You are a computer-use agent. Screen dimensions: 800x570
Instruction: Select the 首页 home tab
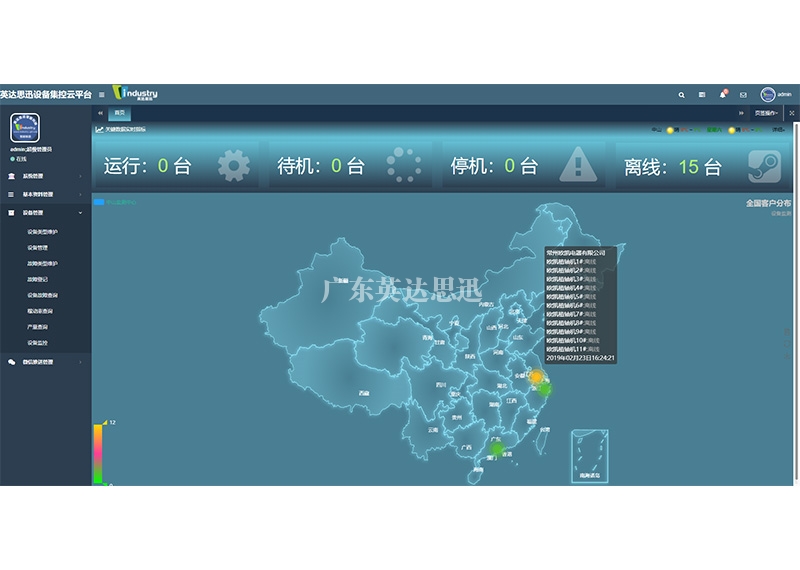(119, 113)
